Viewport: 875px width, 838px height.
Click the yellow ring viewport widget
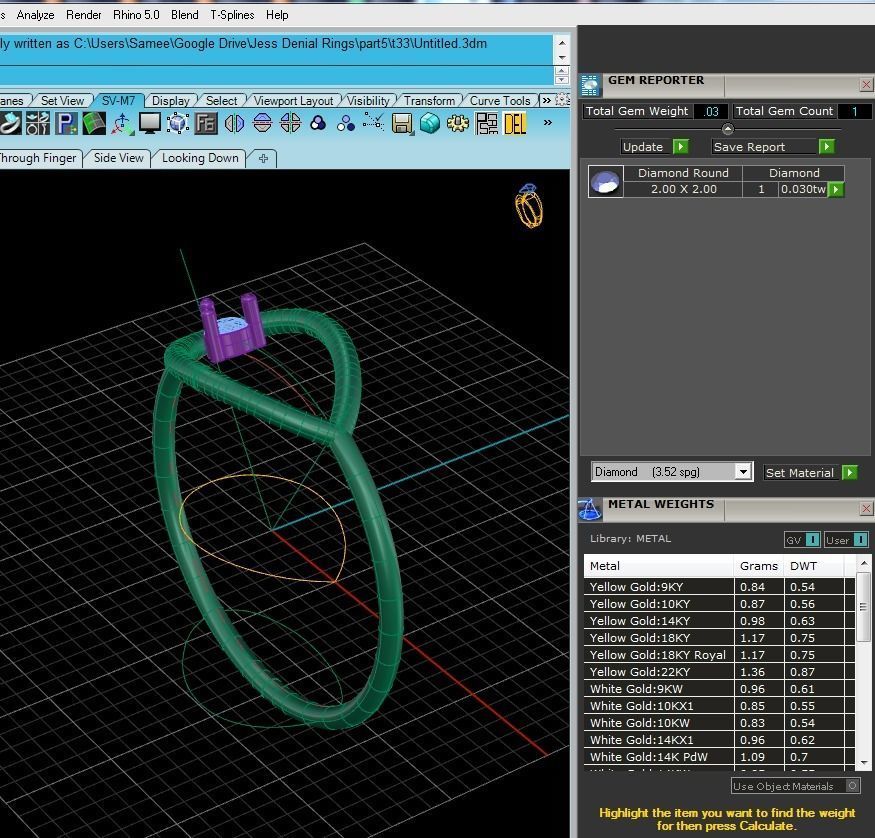pos(528,206)
